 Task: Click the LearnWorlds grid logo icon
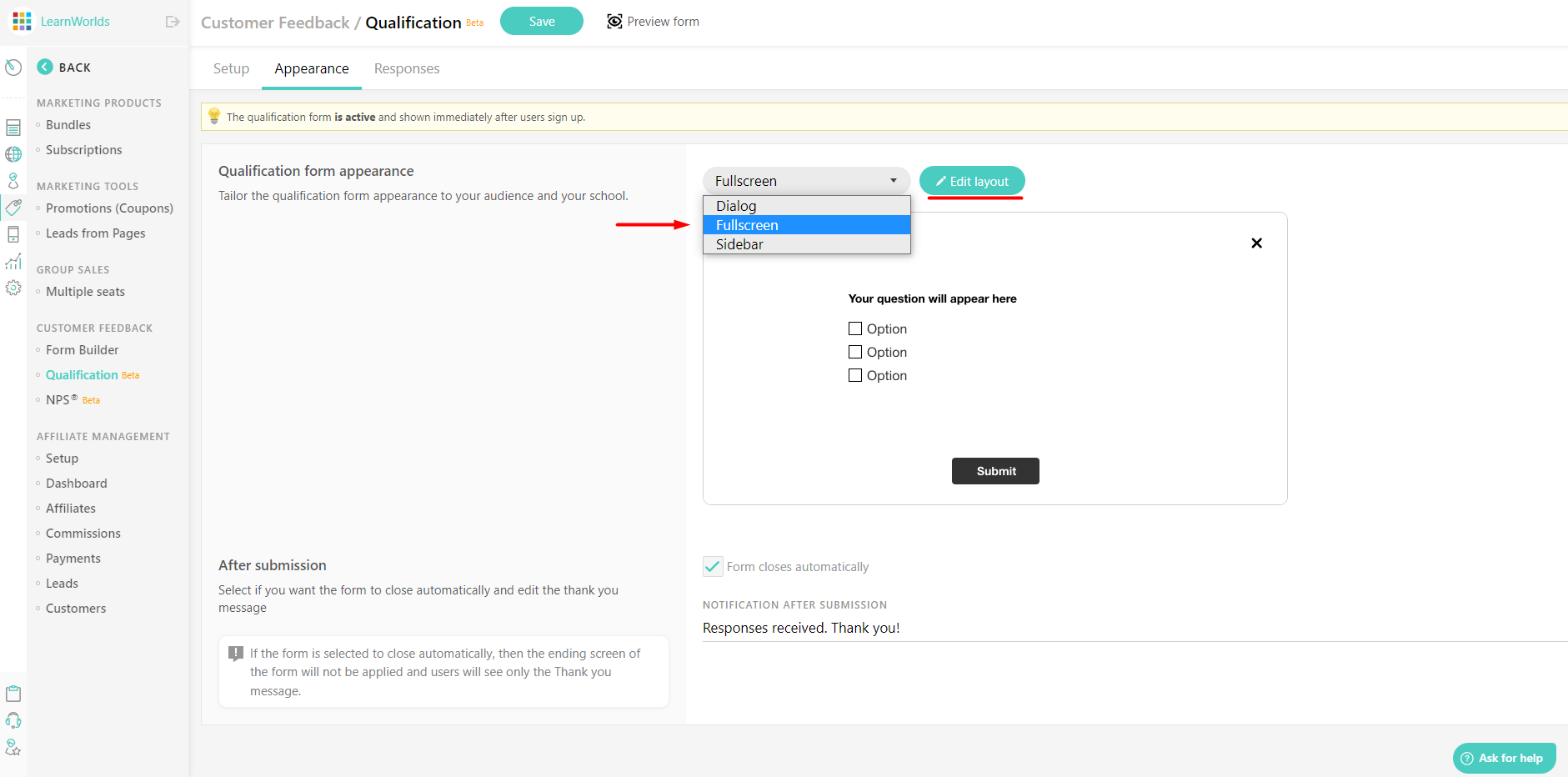21,21
